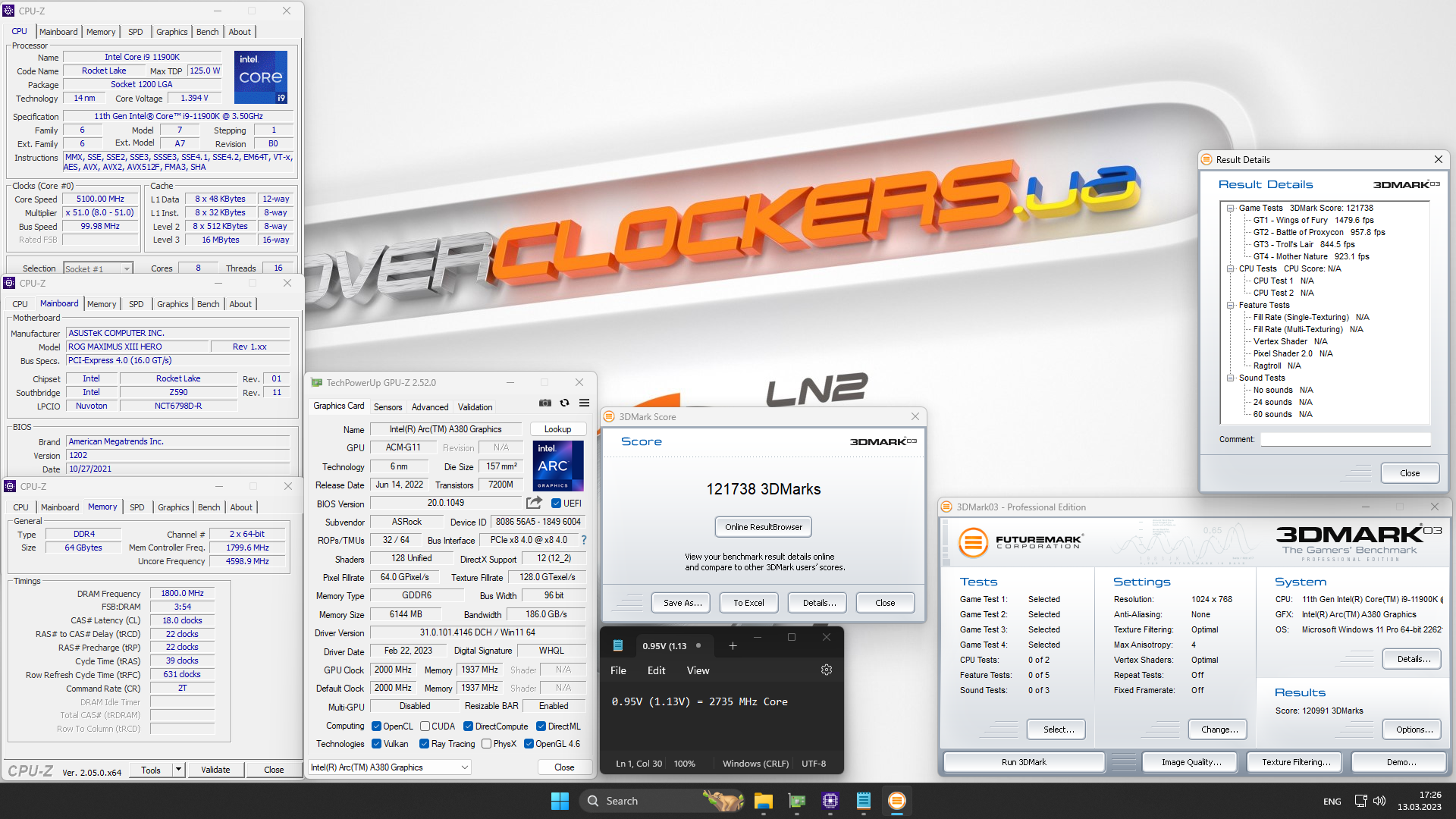The height and width of the screenshot is (819, 1456).
Task: Open Notepad Edit menu
Action: click(656, 670)
